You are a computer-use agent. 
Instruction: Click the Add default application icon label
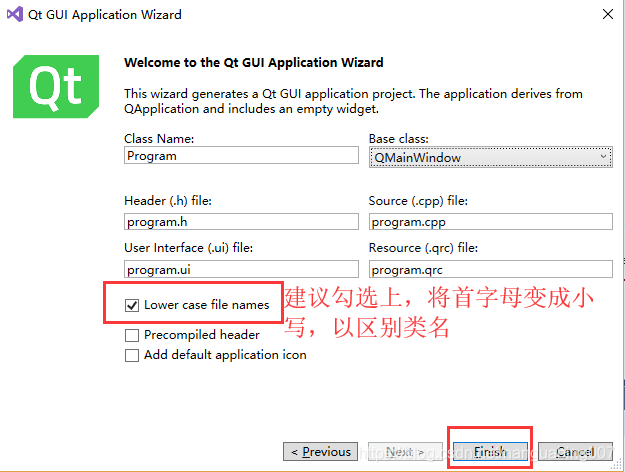click(225, 355)
